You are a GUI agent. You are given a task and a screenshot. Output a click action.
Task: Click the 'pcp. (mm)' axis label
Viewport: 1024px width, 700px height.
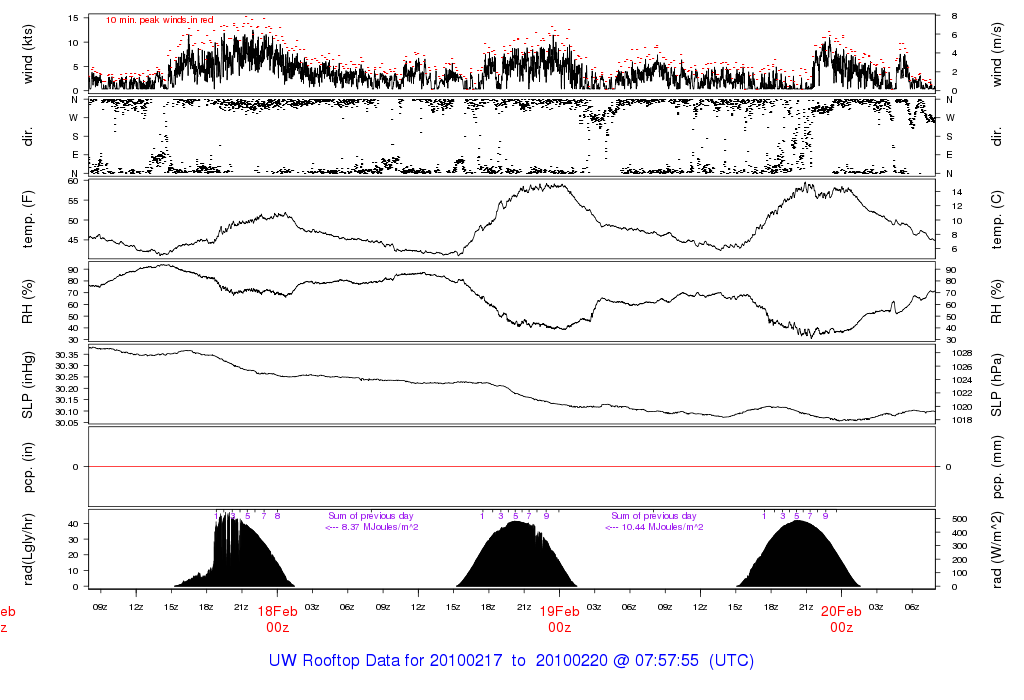[x=998, y=467]
